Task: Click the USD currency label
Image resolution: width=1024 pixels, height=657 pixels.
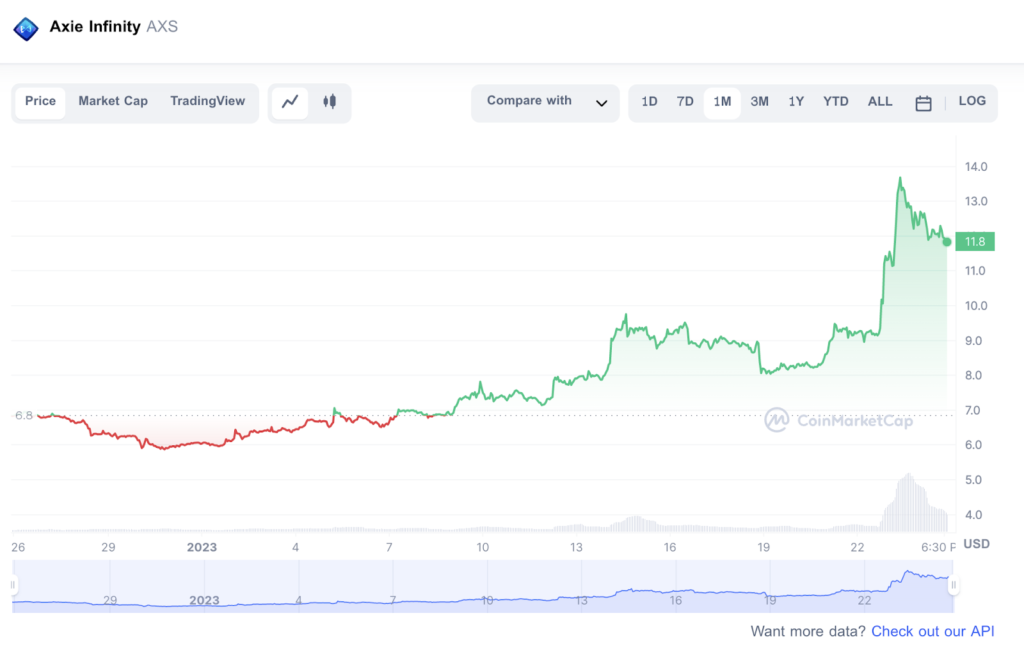Action: [x=977, y=544]
